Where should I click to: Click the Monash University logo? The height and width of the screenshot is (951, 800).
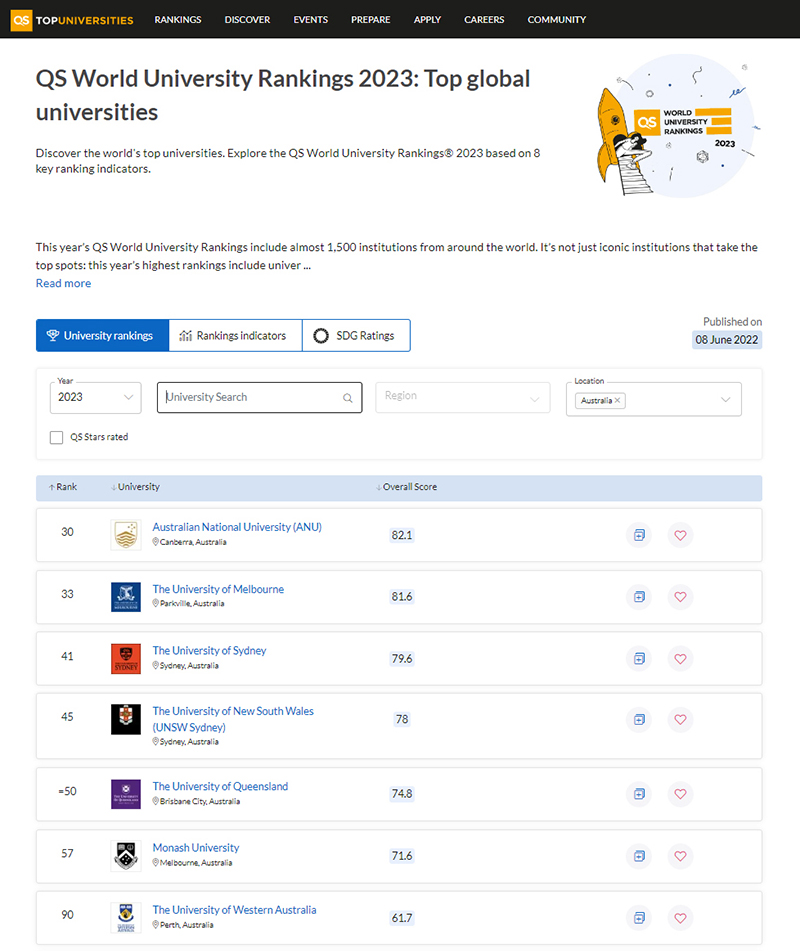pyautogui.click(x=126, y=856)
